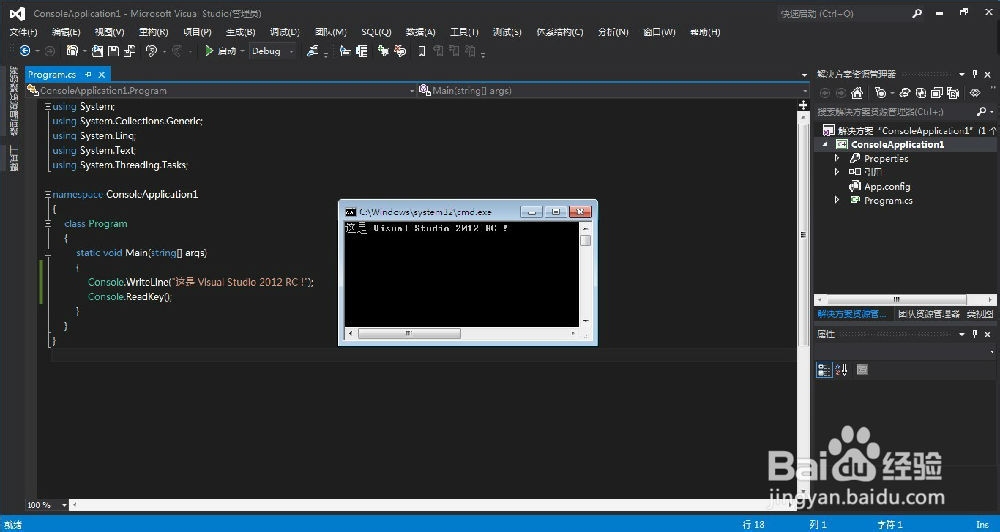Switch to the Team Explorer bottom tab
Screen dimensions: 1000x532
click(x=929, y=314)
